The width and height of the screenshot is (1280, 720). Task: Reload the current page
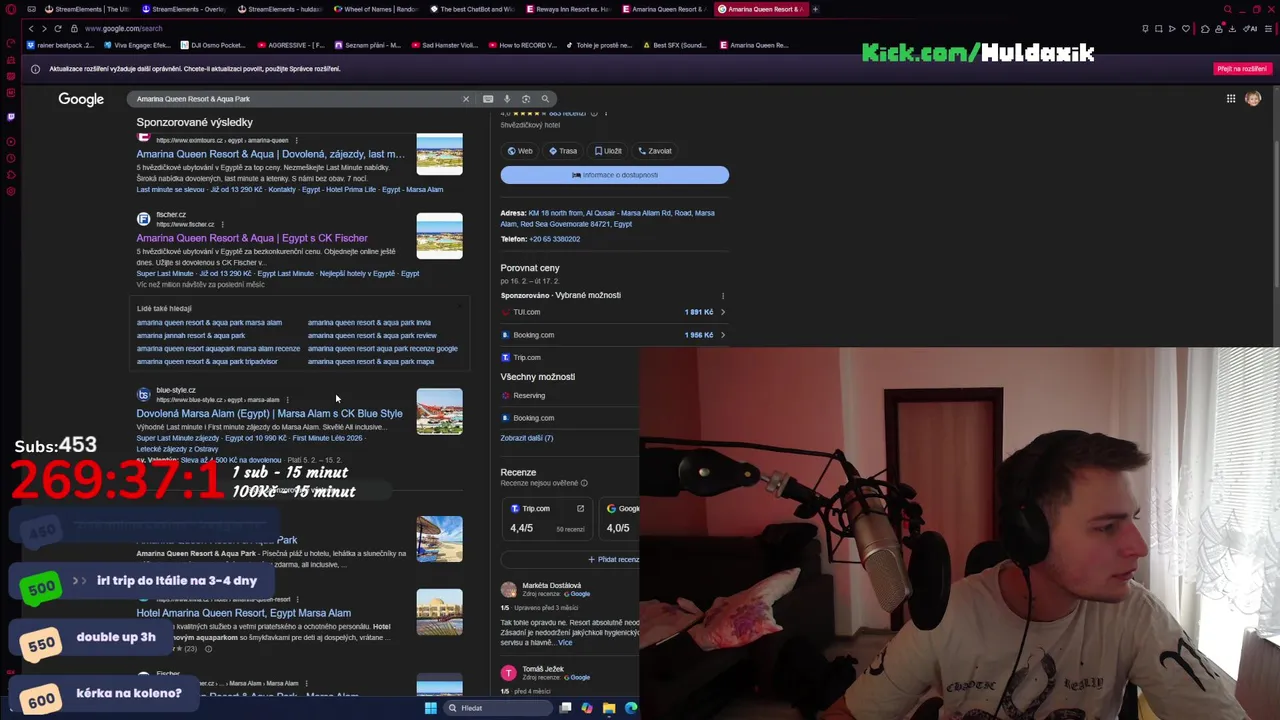[x=58, y=28]
